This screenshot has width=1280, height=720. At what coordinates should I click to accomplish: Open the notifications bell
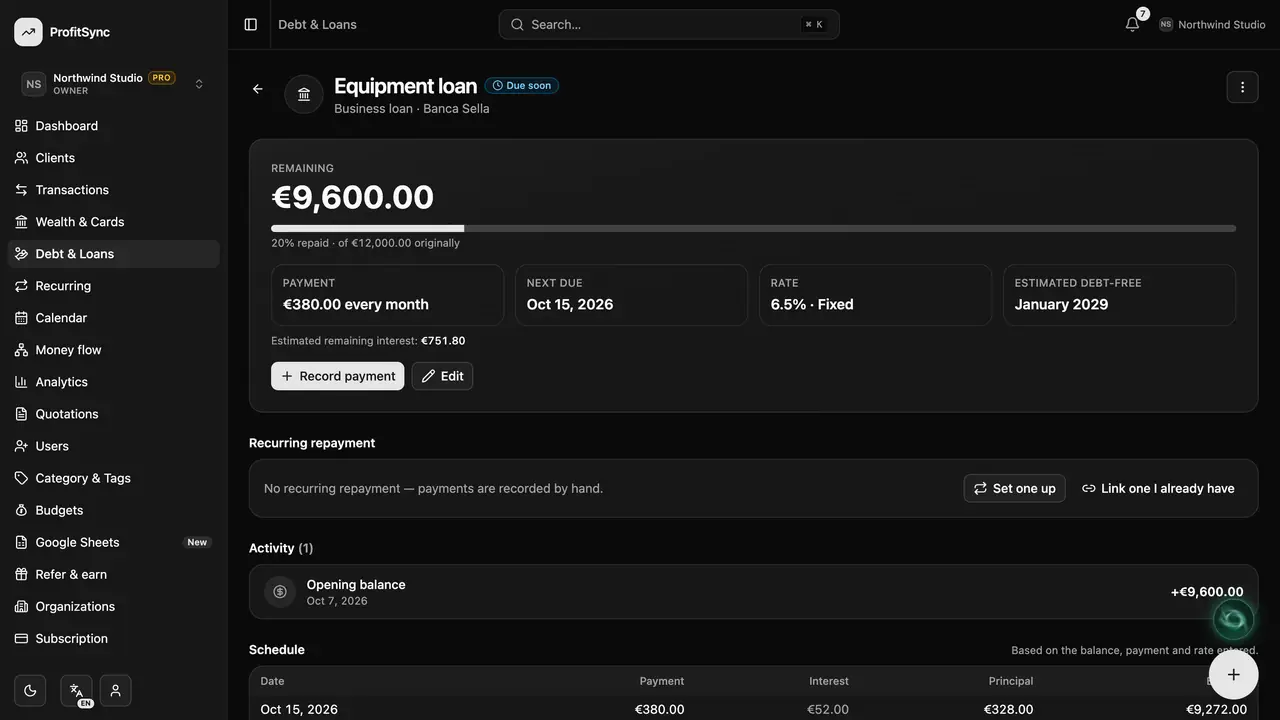(x=1132, y=24)
